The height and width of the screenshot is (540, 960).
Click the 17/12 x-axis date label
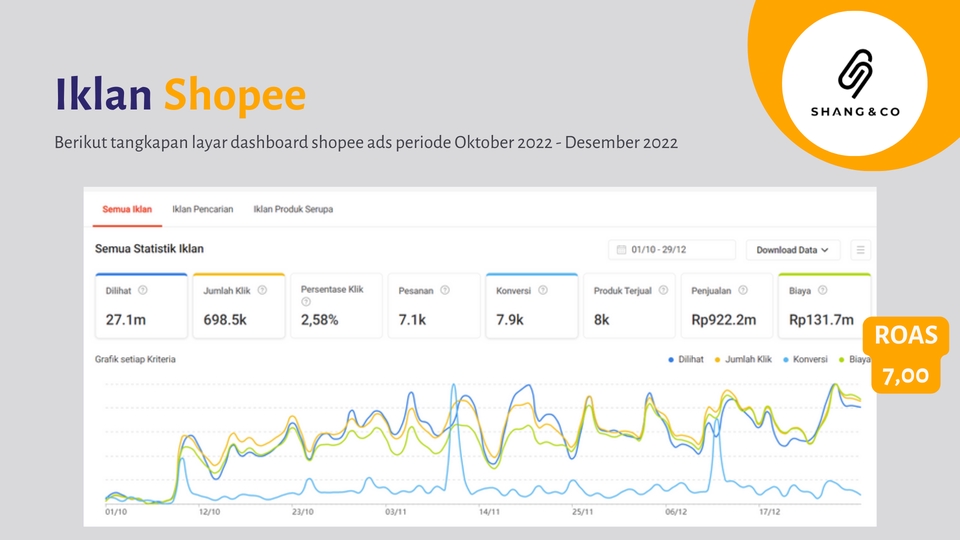(770, 512)
